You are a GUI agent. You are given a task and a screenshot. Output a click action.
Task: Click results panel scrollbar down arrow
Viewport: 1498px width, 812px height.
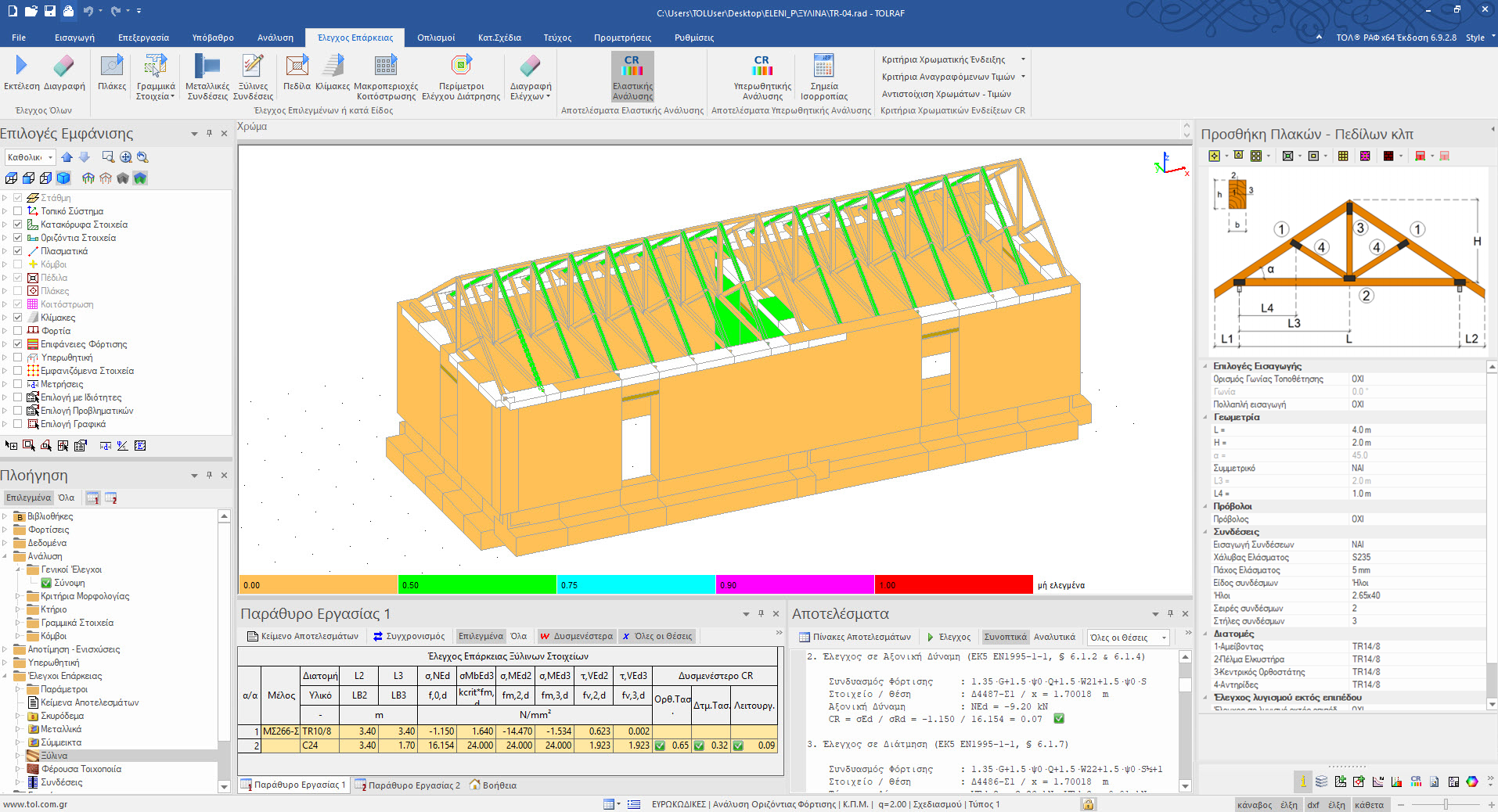(1185, 786)
